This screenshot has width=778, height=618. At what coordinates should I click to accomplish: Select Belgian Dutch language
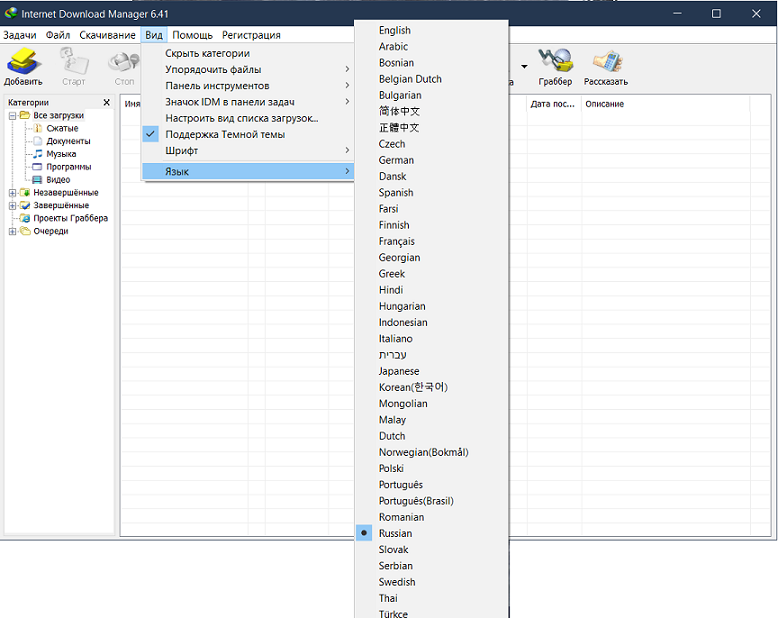(432, 79)
